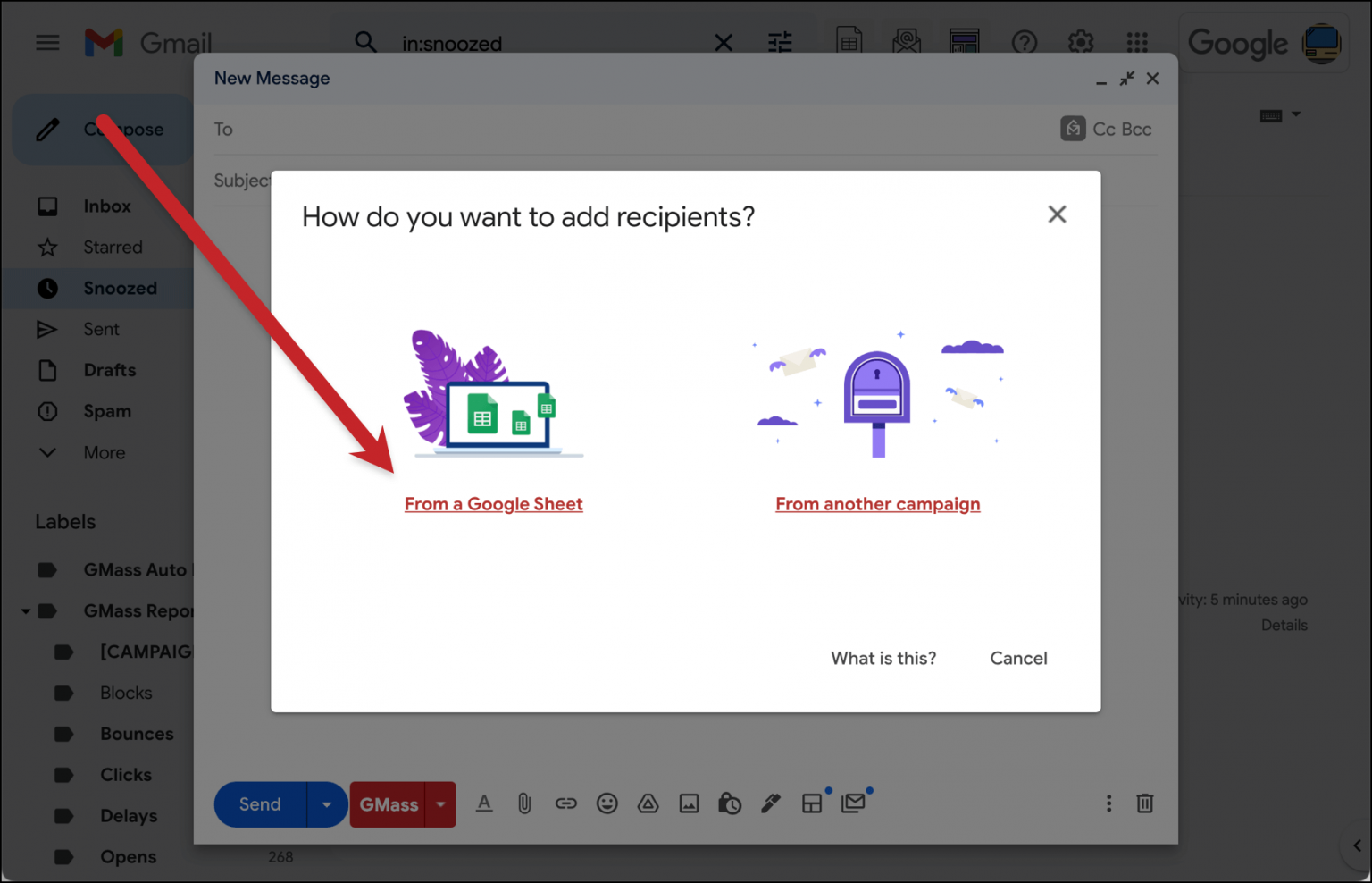1372x883 pixels.
Task: Exit full screen compose window icon
Action: (1127, 79)
